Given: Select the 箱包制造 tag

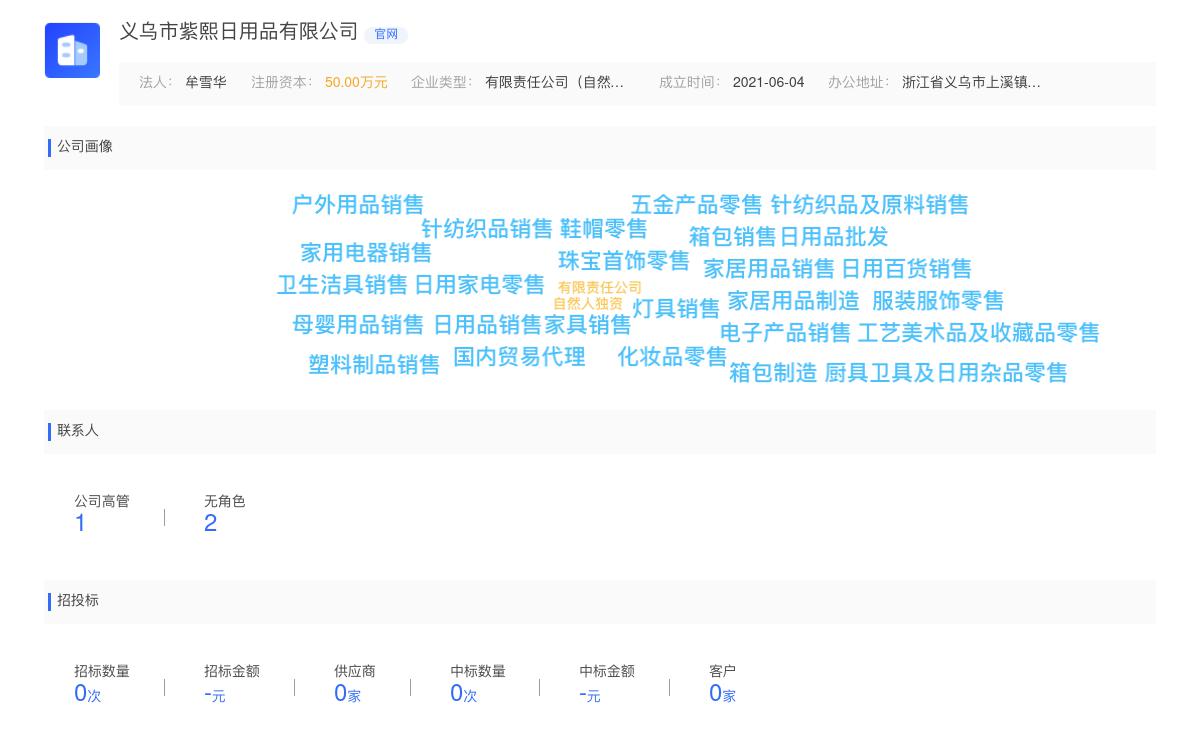Looking at the screenshot, I should click(x=773, y=373).
